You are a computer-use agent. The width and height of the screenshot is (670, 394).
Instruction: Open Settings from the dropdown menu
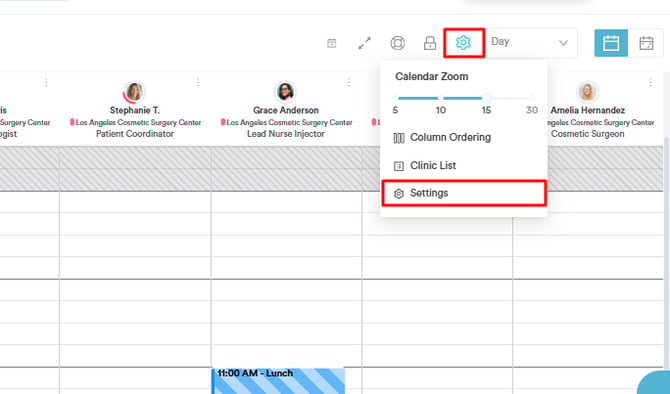coord(464,193)
